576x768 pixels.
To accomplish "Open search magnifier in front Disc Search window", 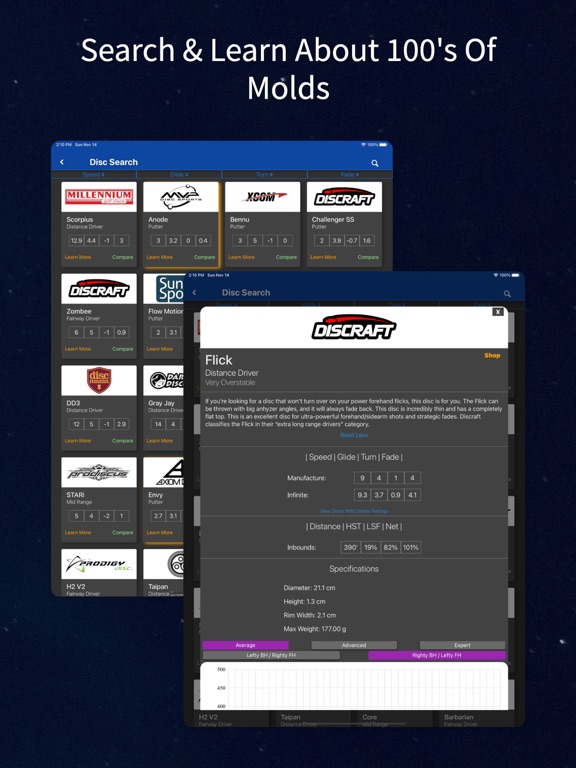I will pyautogui.click(x=507, y=293).
